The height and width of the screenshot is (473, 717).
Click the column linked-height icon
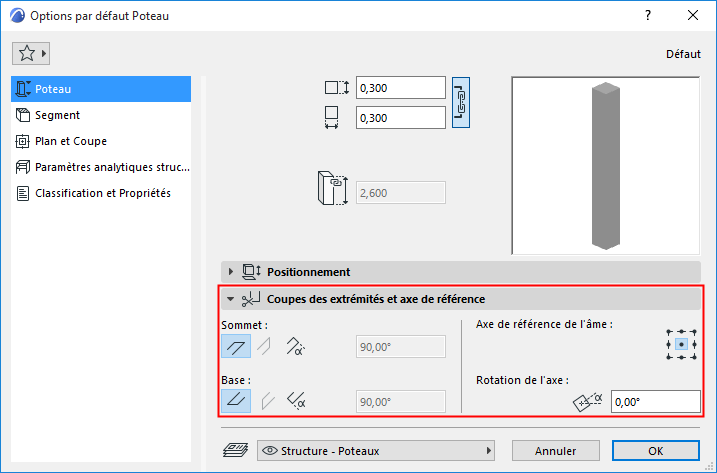332,192
